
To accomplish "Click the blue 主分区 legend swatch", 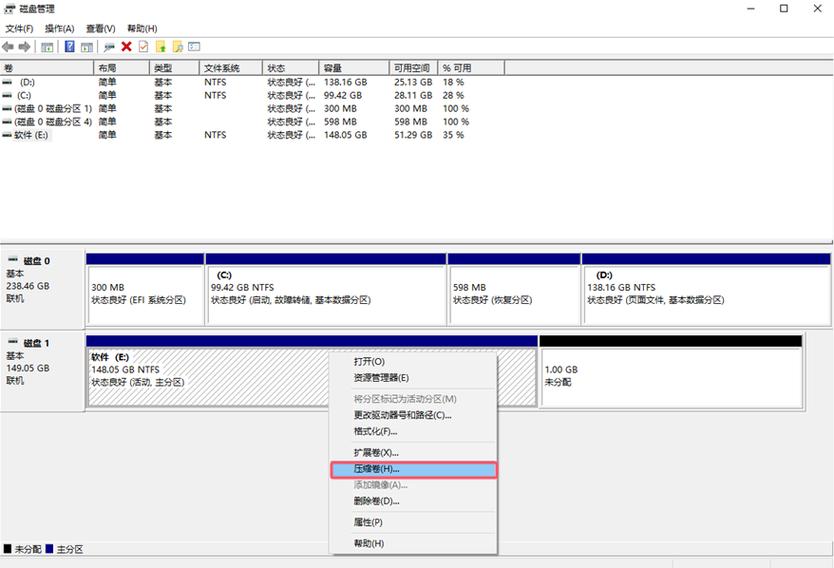I will pyautogui.click(x=49, y=549).
